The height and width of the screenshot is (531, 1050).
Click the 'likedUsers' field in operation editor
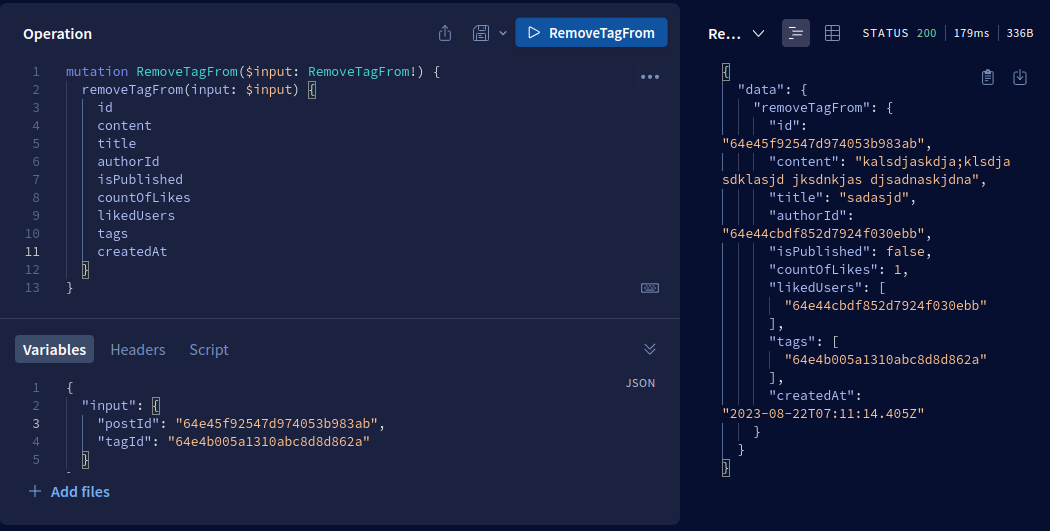[136, 216]
